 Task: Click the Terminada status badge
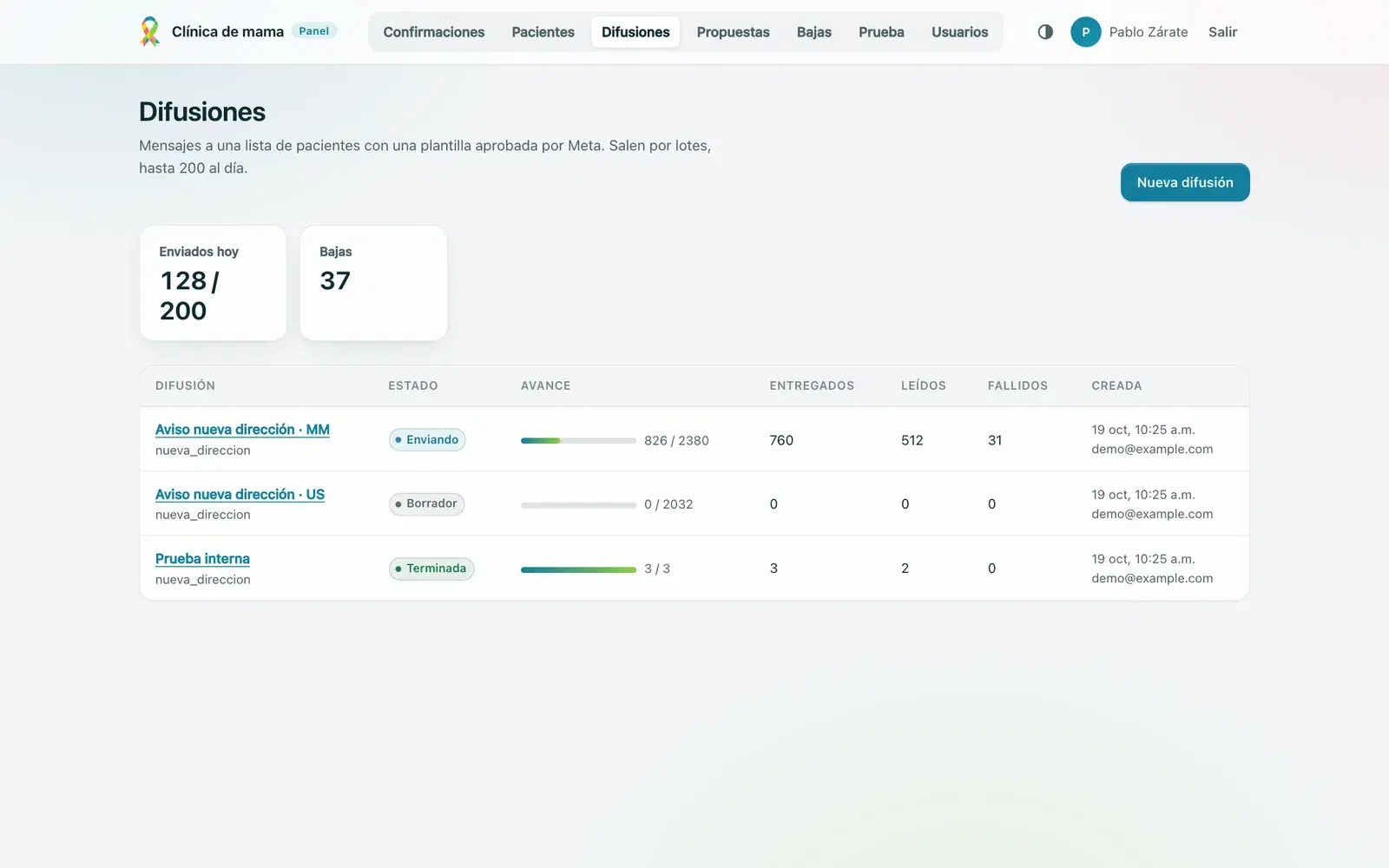pos(431,569)
